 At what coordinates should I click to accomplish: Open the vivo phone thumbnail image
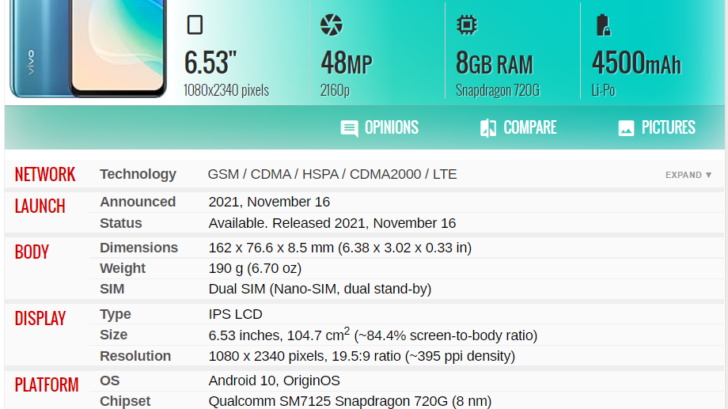click(x=88, y=48)
